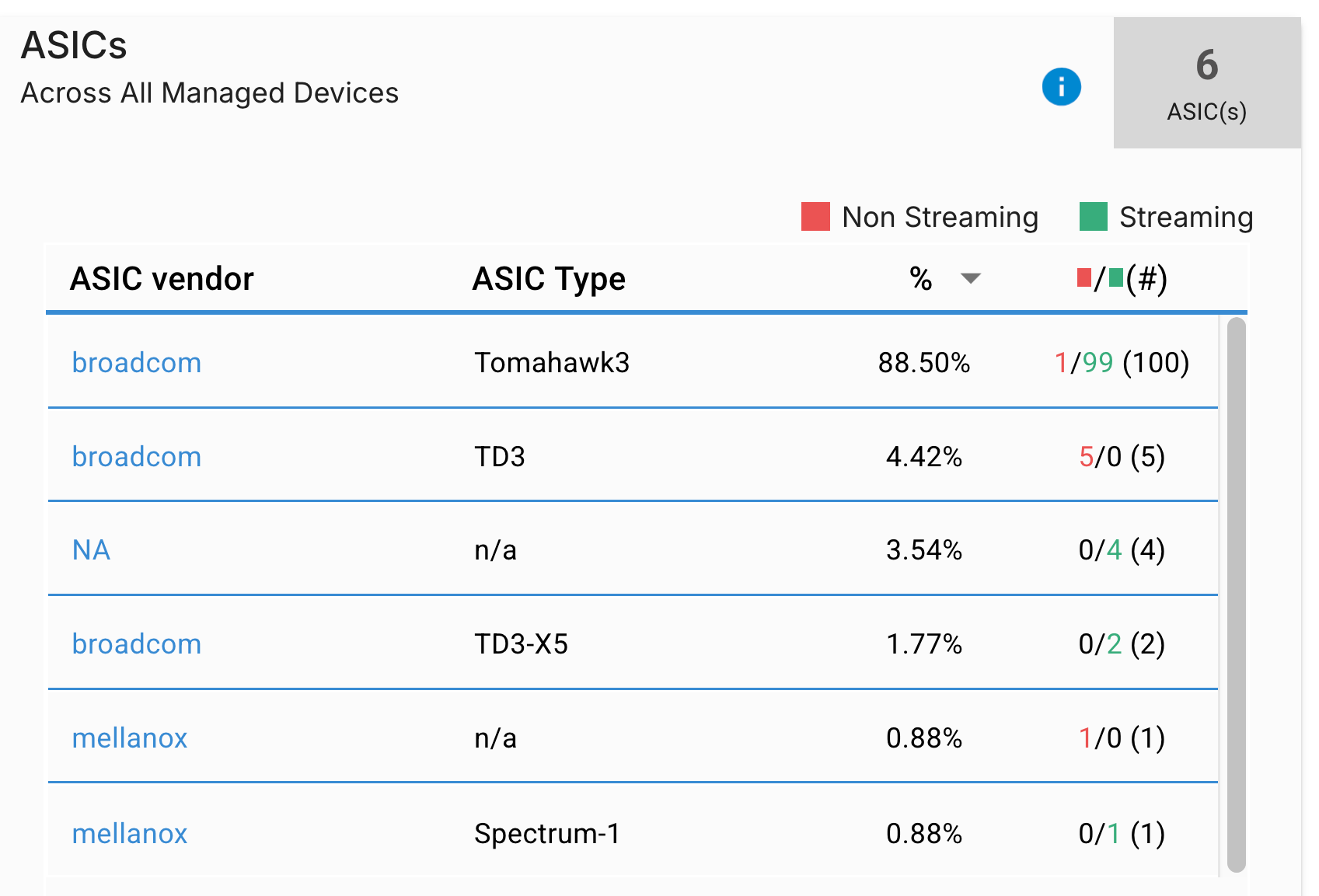Open the broadcom link for Tomahawk3
The image size is (1319, 896).
tap(137, 363)
